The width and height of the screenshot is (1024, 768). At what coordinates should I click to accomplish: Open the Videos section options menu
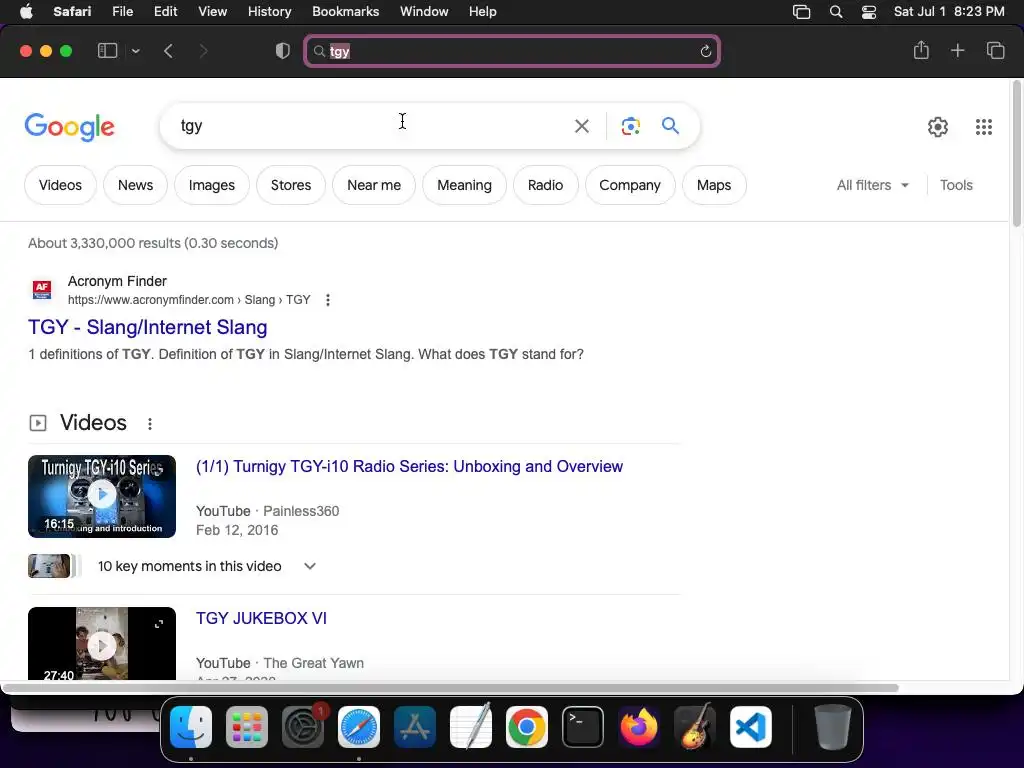click(150, 424)
